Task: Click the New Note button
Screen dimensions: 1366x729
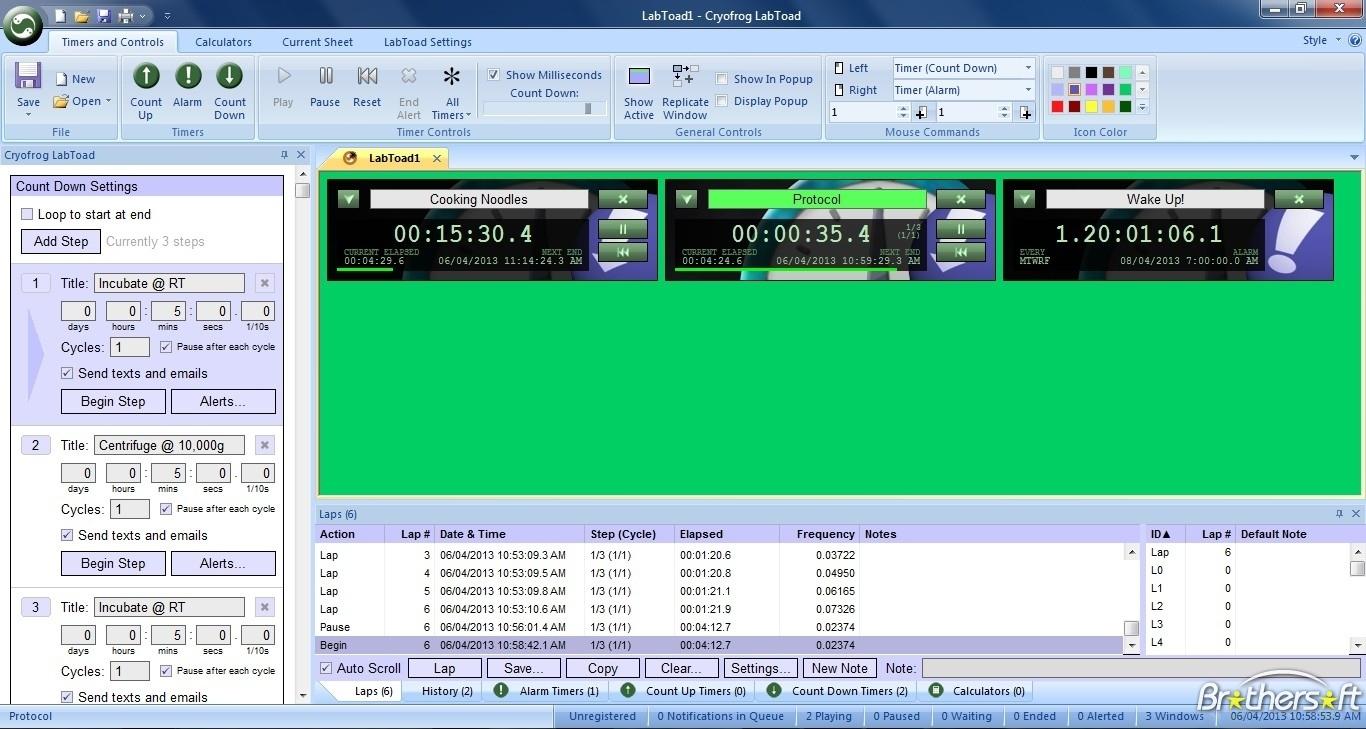Action: 840,668
